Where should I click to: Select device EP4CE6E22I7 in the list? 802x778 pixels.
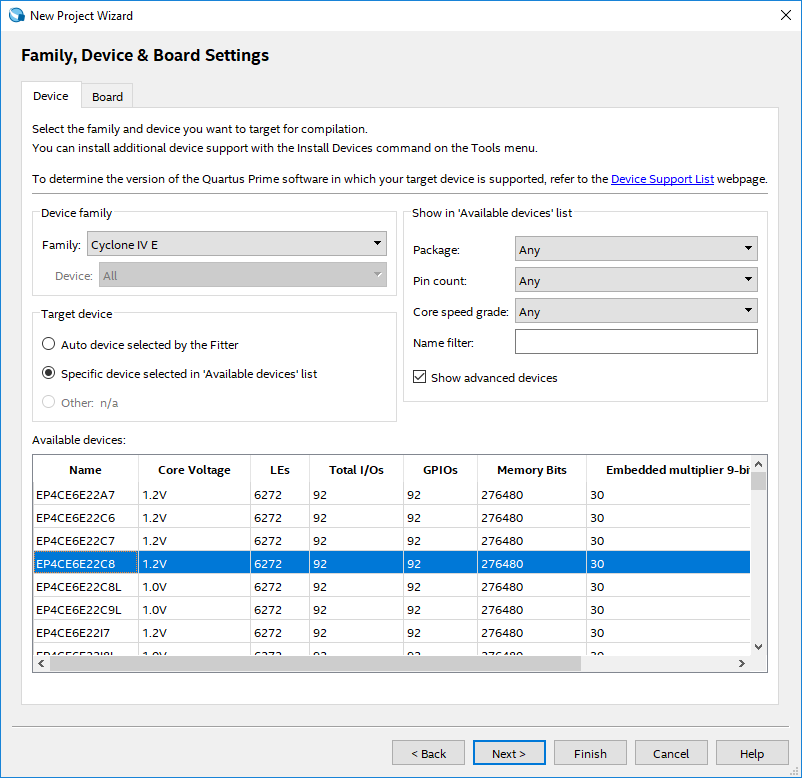[392, 633]
